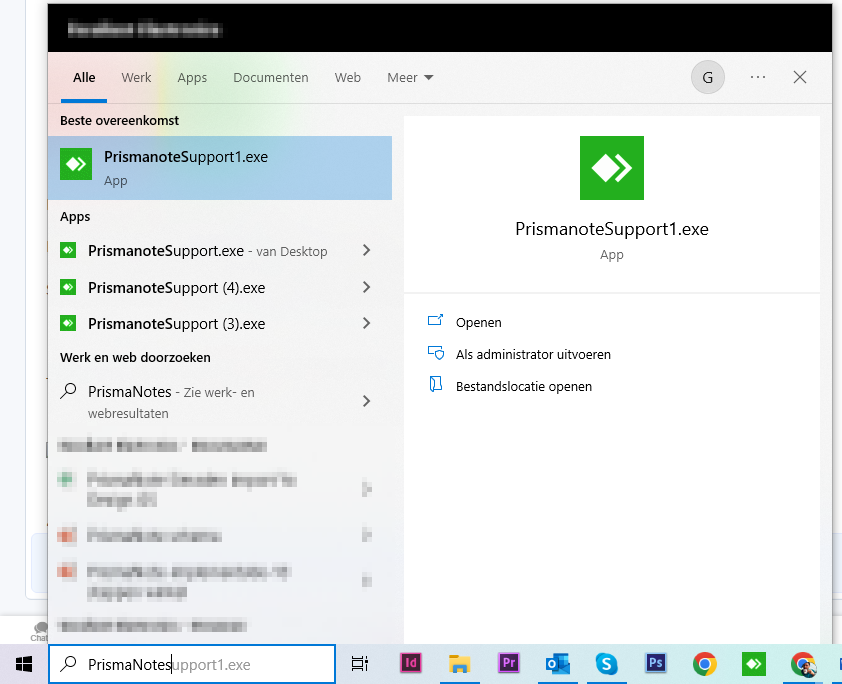842x684 pixels.
Task: Open Google Chrome from taskbar
Action: [705, 664]
